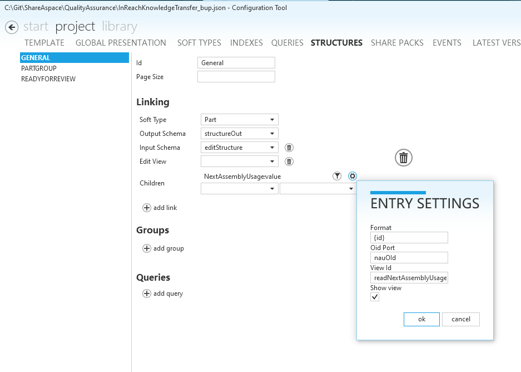
Task: Select the STRUCTURES tab
Action: tap(336, 43)
